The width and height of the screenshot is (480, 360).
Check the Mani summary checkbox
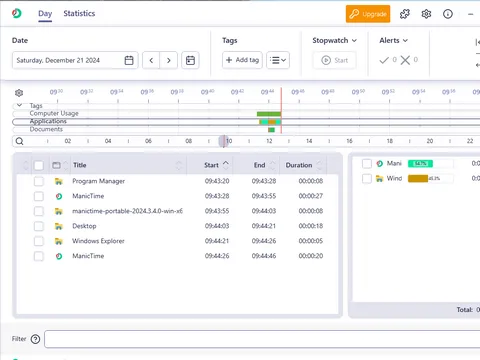tap(367, 164)
